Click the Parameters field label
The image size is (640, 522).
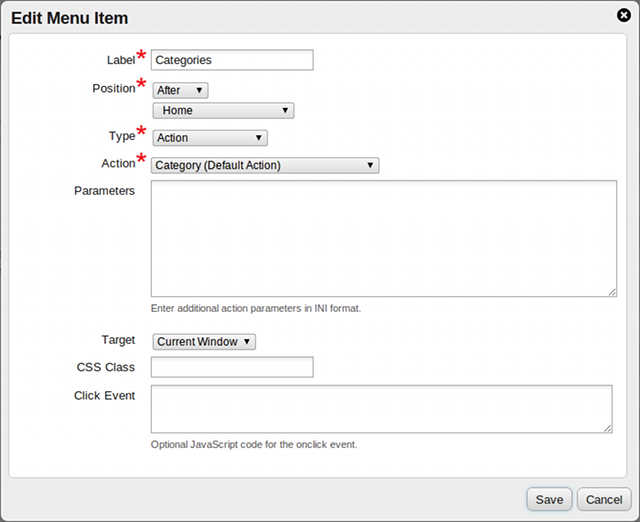pos(104,190)
